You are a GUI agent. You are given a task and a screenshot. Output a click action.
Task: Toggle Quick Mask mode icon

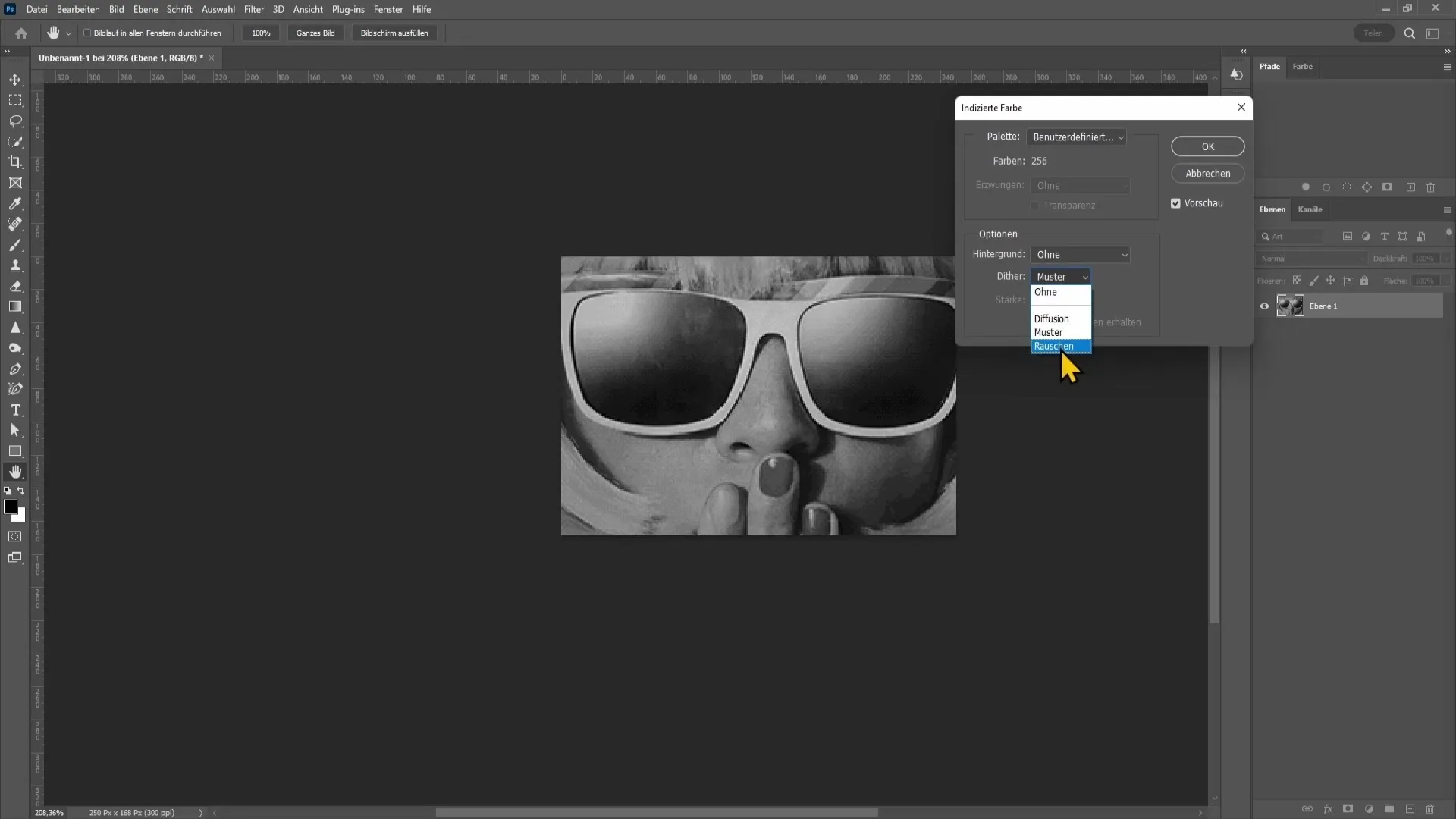15,537
